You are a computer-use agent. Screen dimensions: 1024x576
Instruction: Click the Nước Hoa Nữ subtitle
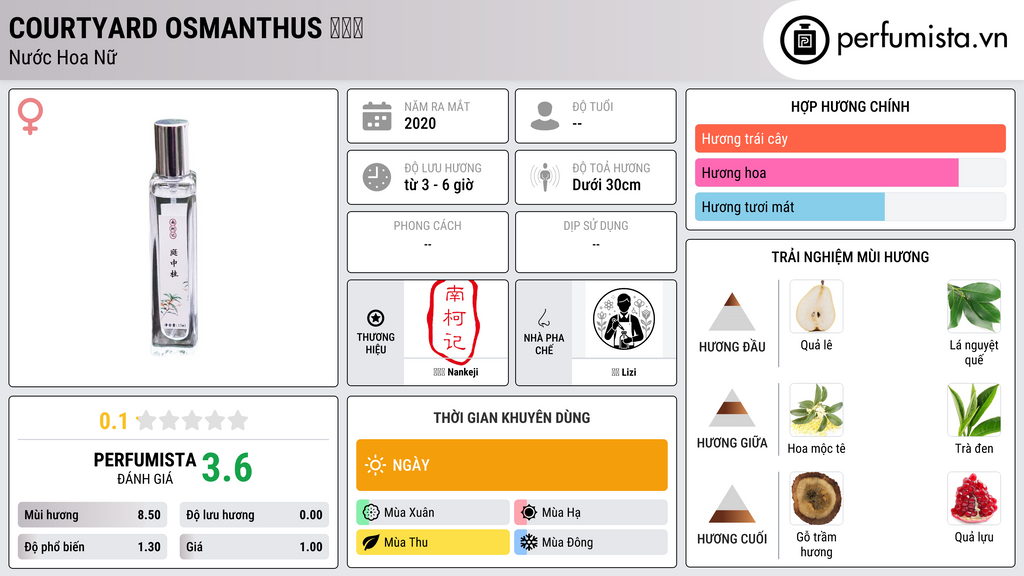(x=63, y=57)
